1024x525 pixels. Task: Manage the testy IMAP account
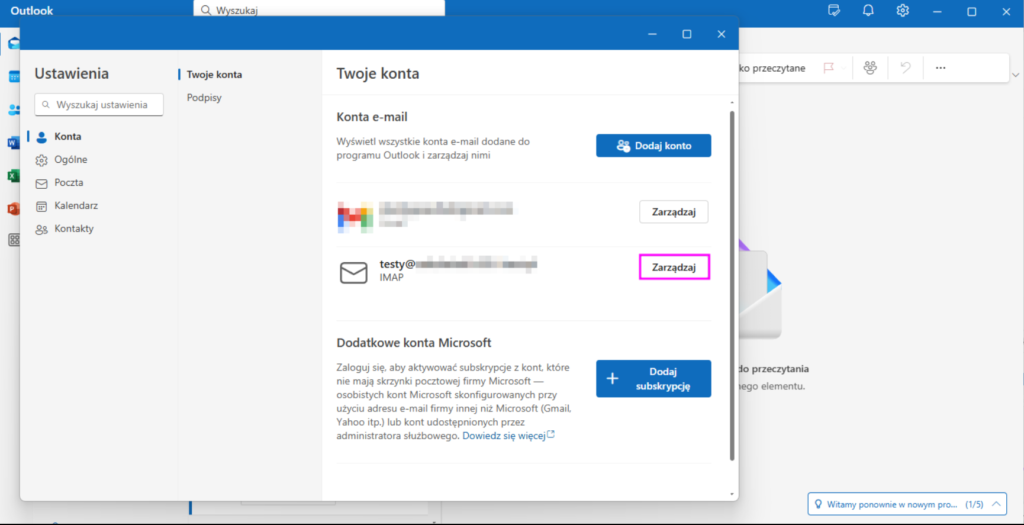tap(674, 268)
